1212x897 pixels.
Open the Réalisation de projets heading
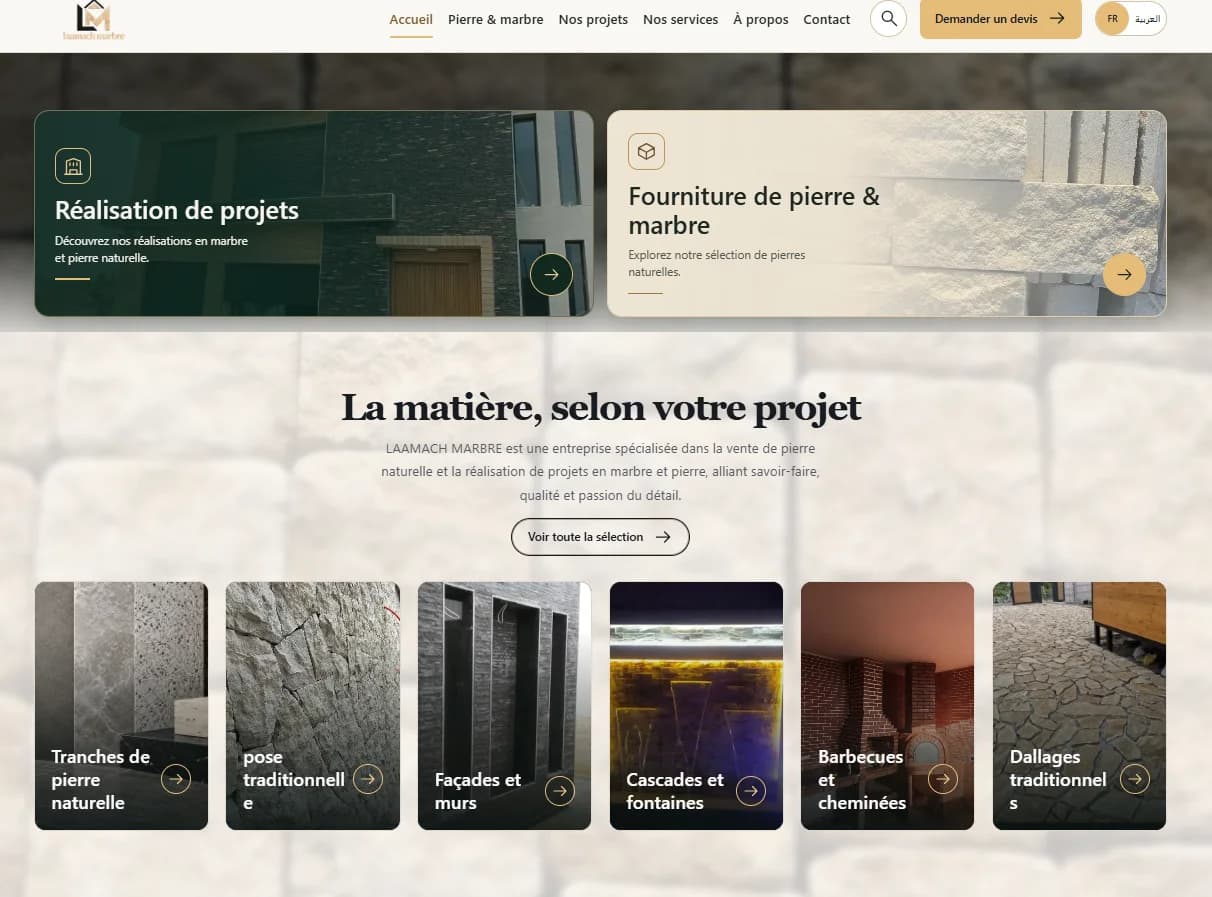click(x=177, y=210)
